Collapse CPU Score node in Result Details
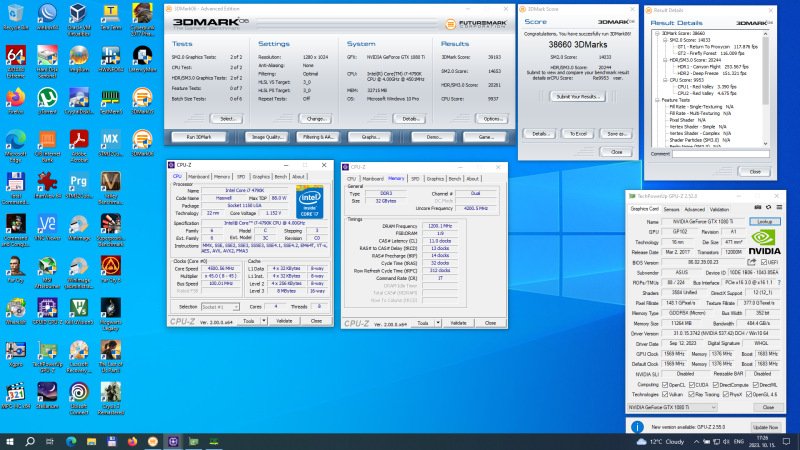 [x=665, y=80]
